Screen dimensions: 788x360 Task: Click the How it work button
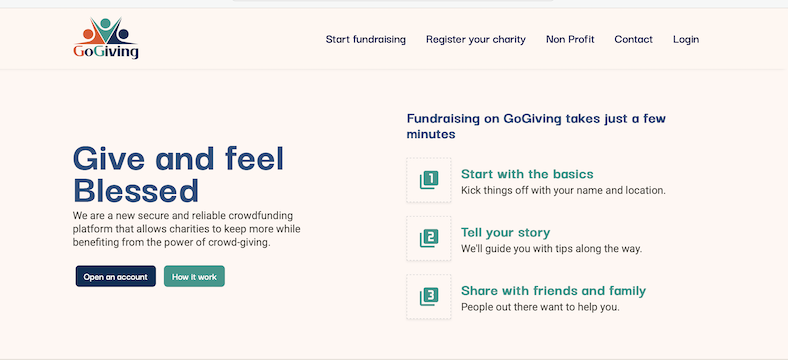(x=194, y=277)
